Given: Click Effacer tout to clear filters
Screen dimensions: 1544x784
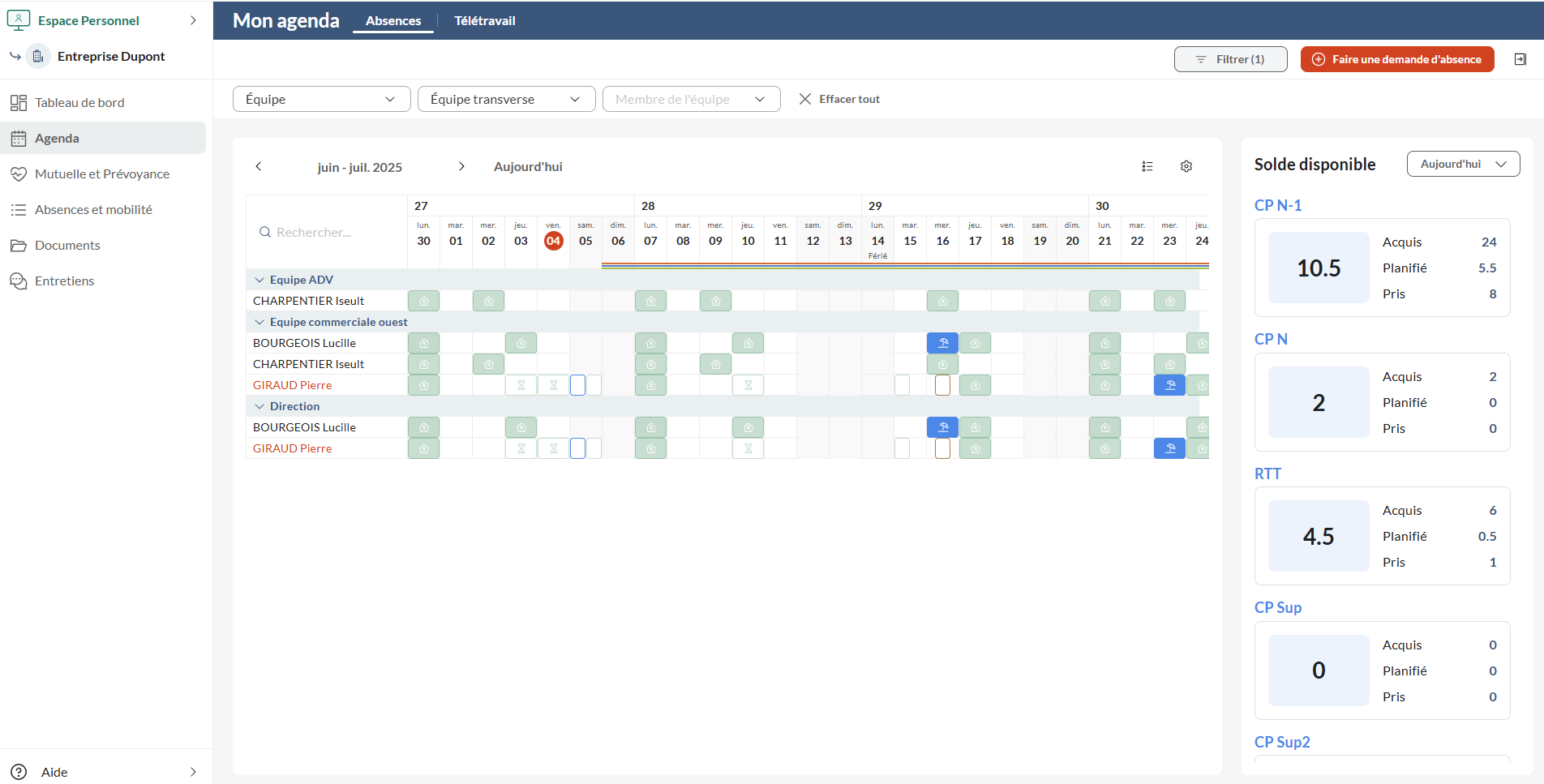Looking at the screenshot, I should coord(839,99).
